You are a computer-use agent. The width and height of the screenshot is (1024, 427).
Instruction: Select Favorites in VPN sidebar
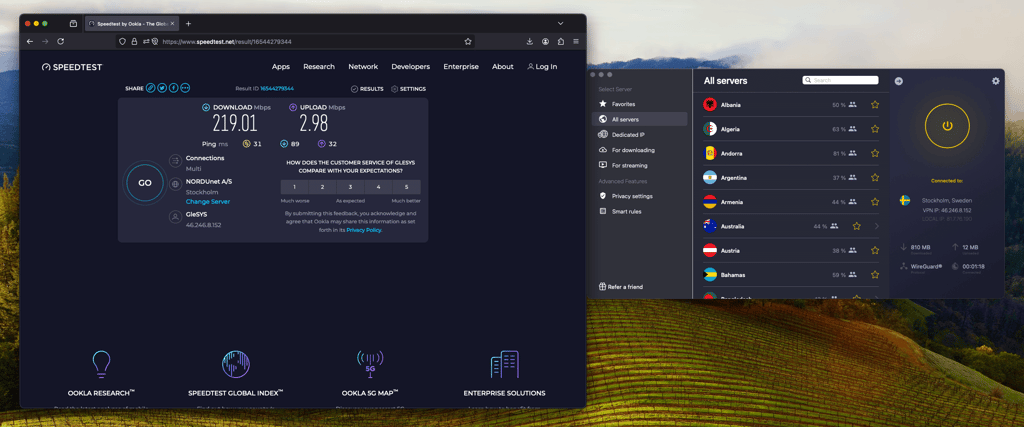[639, 104]
